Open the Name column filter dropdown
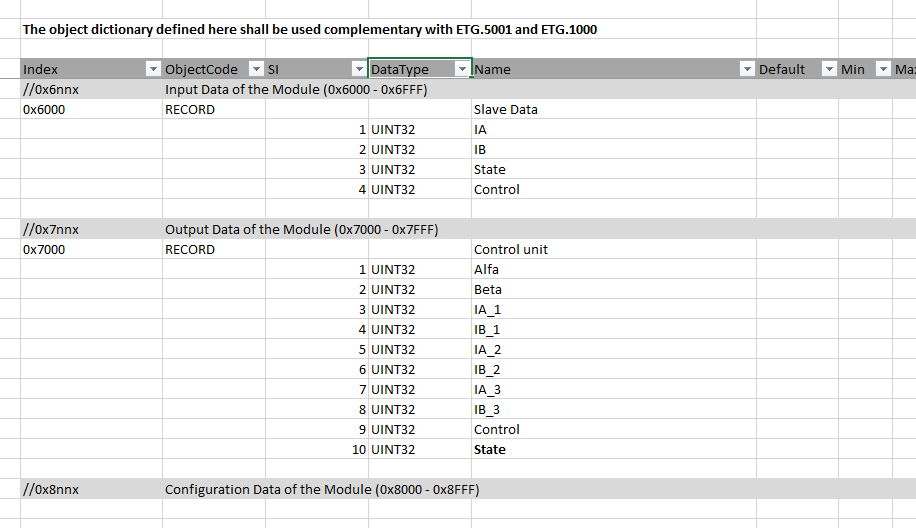The image size is (916, 528). click(x=747, y=70)
